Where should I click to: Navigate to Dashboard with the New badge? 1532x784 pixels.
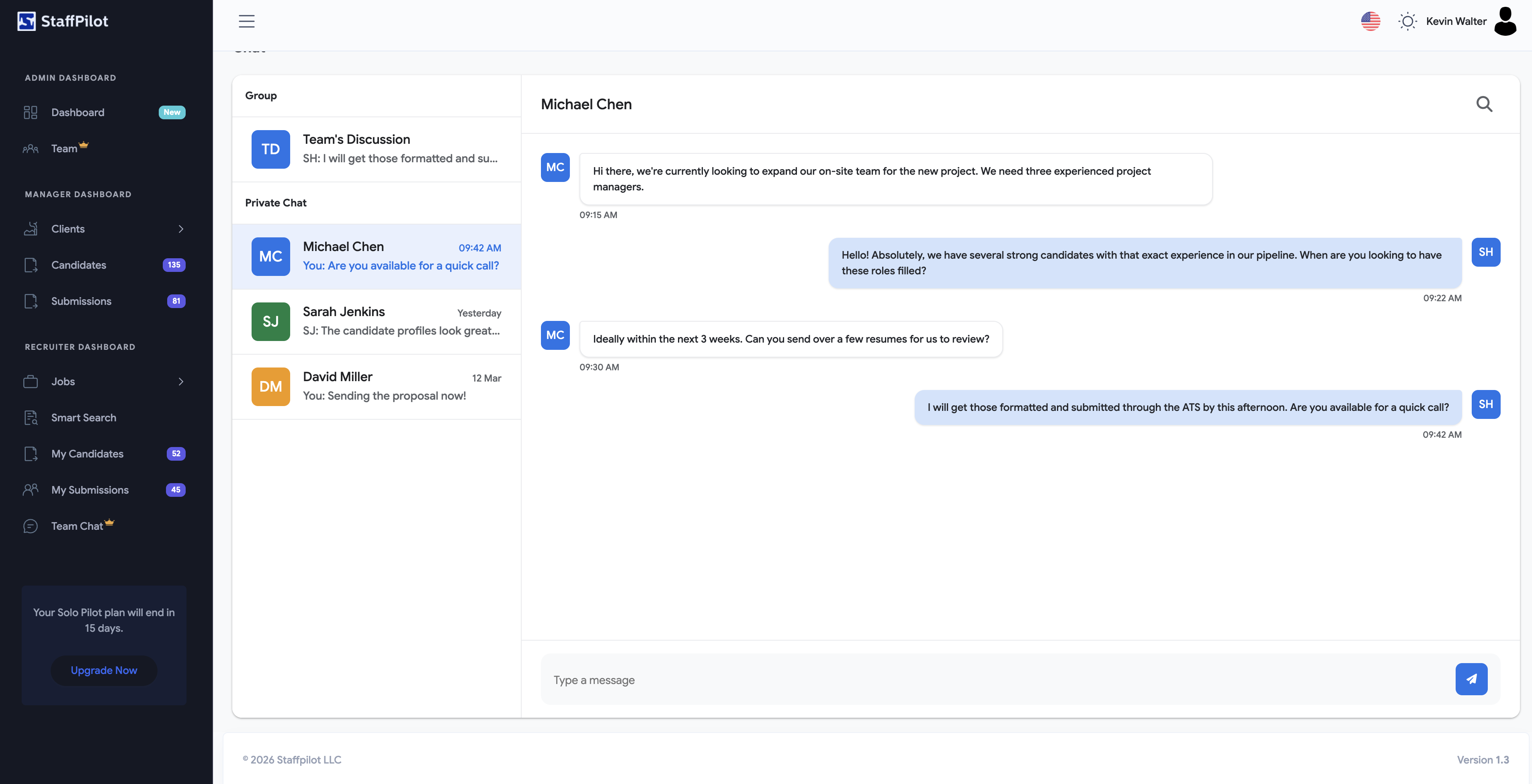click(x=78, y=112)
